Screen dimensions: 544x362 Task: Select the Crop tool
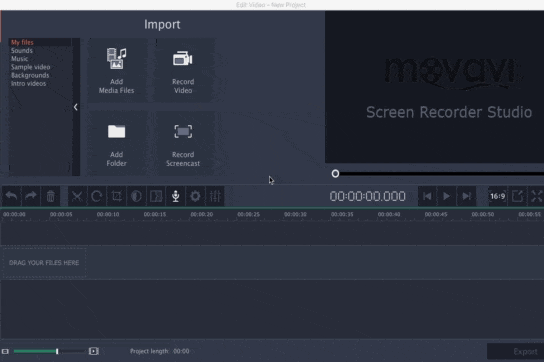pyautogui.click(x=117, y=196)
